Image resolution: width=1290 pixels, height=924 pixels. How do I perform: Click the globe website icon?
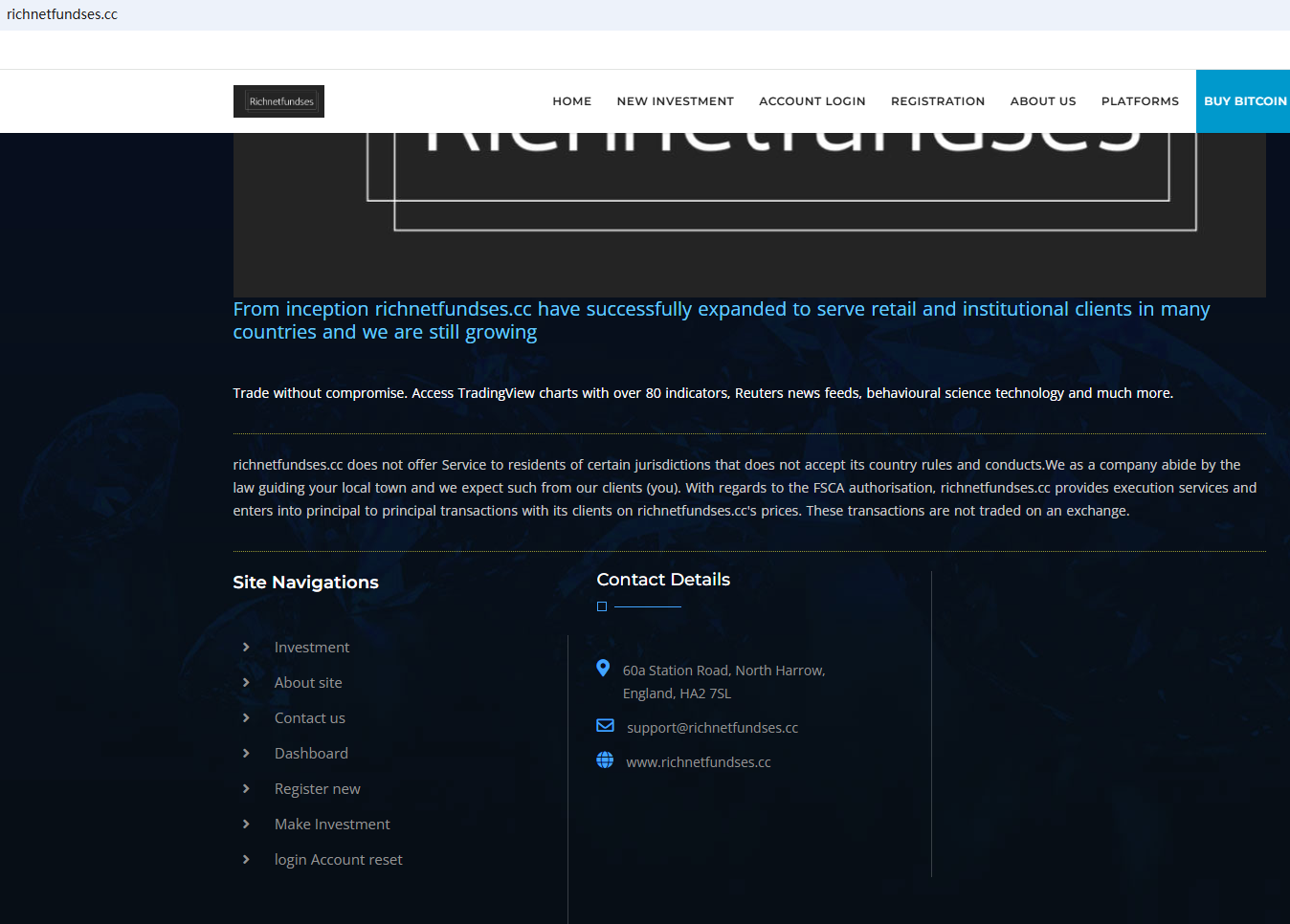(x=605, y=760)
